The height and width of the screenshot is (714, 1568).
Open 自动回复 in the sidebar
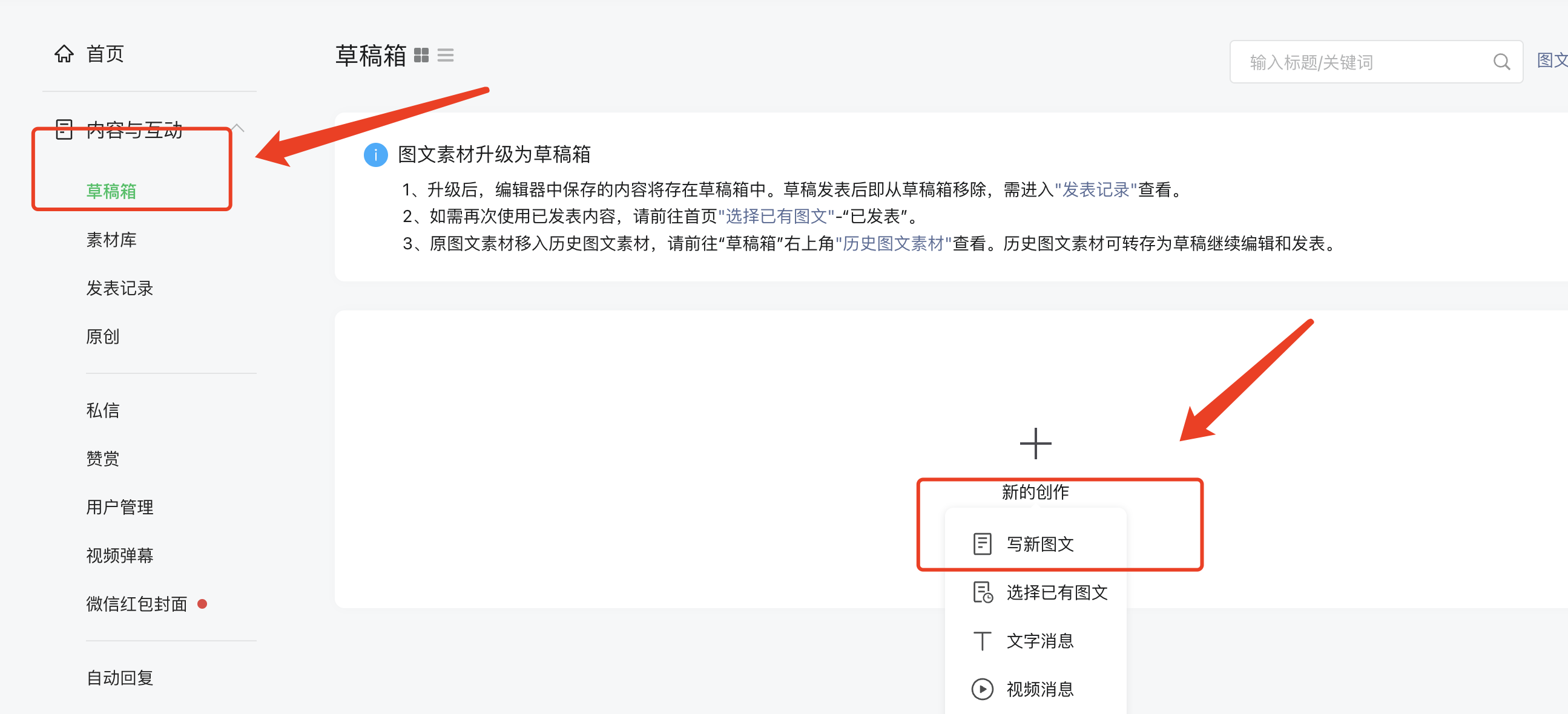pos(119,678)
